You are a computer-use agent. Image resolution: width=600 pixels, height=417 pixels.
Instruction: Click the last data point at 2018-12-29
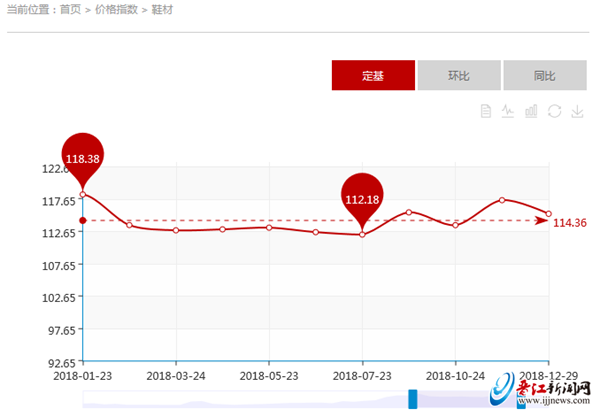(548, 213)
